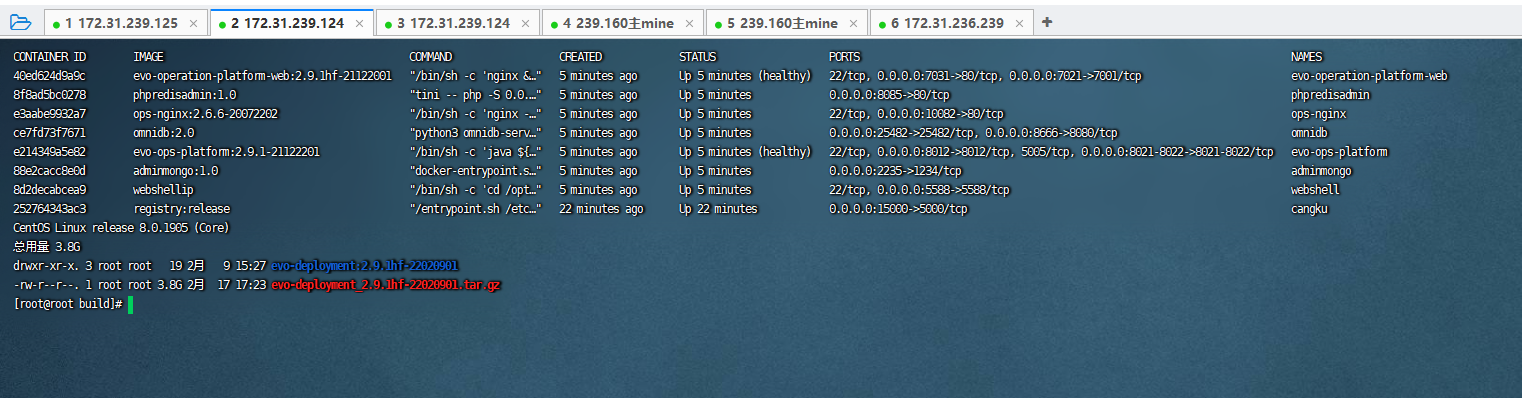This screenshot has width=1522, height=398.
Task: Click the NAMES column header
Action: [1307, 57]
